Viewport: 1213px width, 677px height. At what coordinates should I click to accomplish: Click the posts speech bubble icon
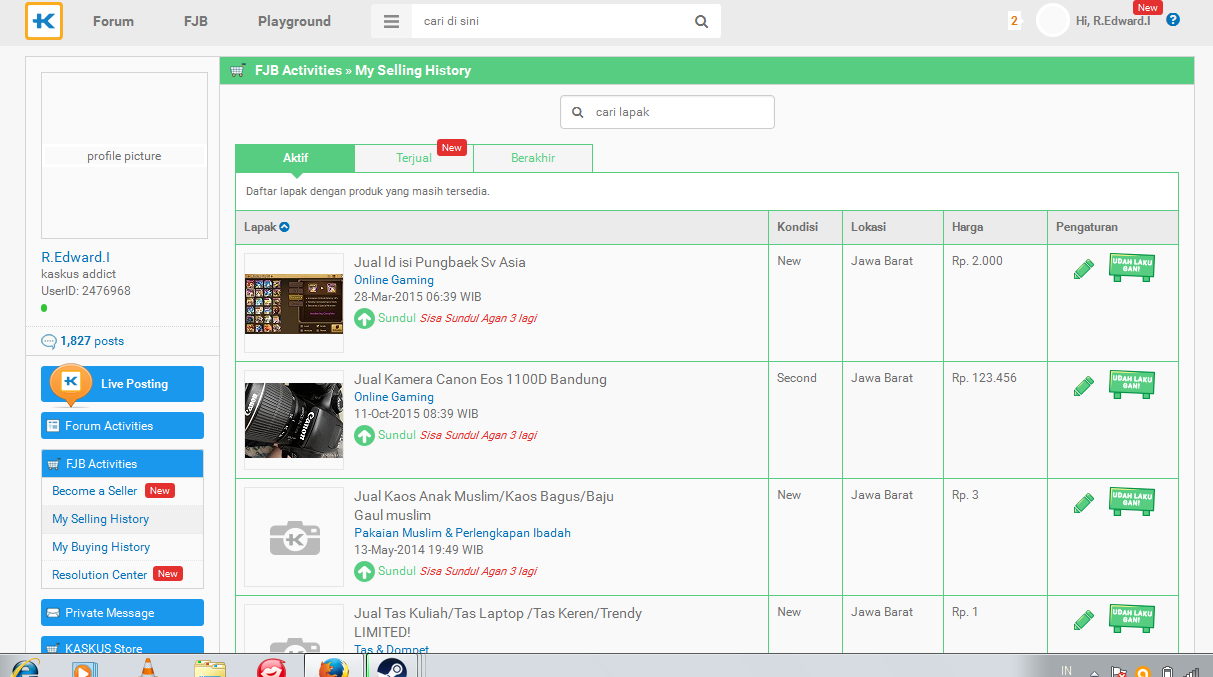pyautogui.click(x=49, y=341)
